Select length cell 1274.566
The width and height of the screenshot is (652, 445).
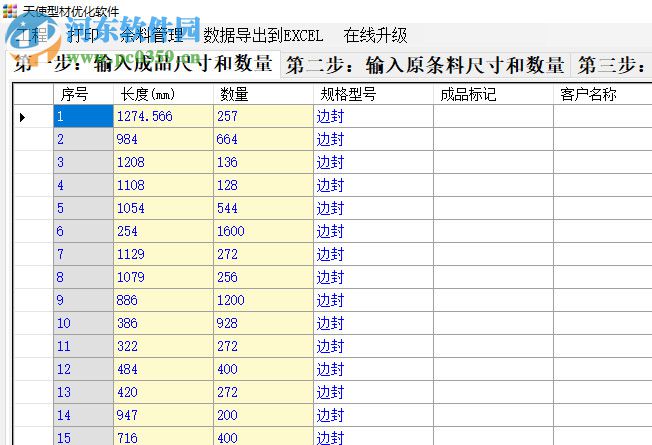pyautogui.click(x=163, y=116)
